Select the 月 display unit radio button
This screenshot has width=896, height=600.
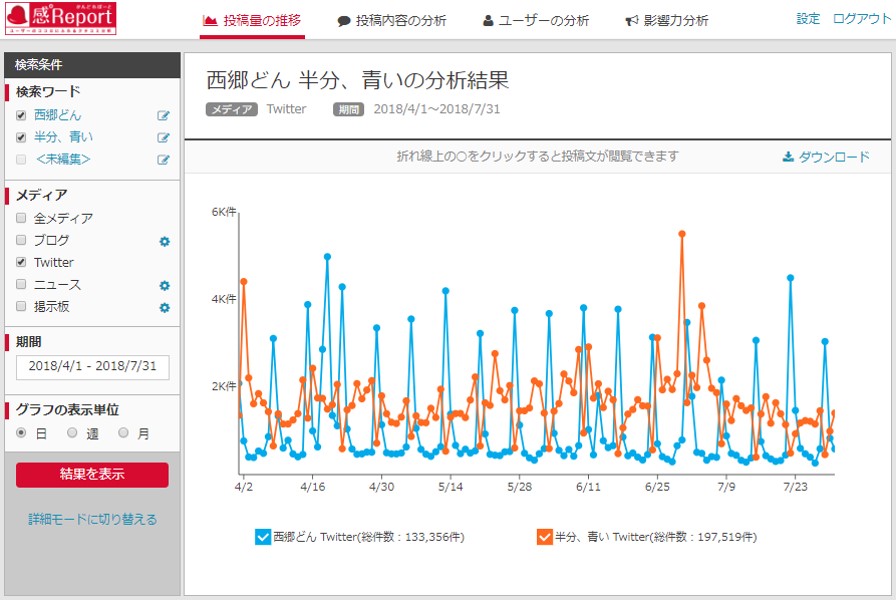[123, 433]
